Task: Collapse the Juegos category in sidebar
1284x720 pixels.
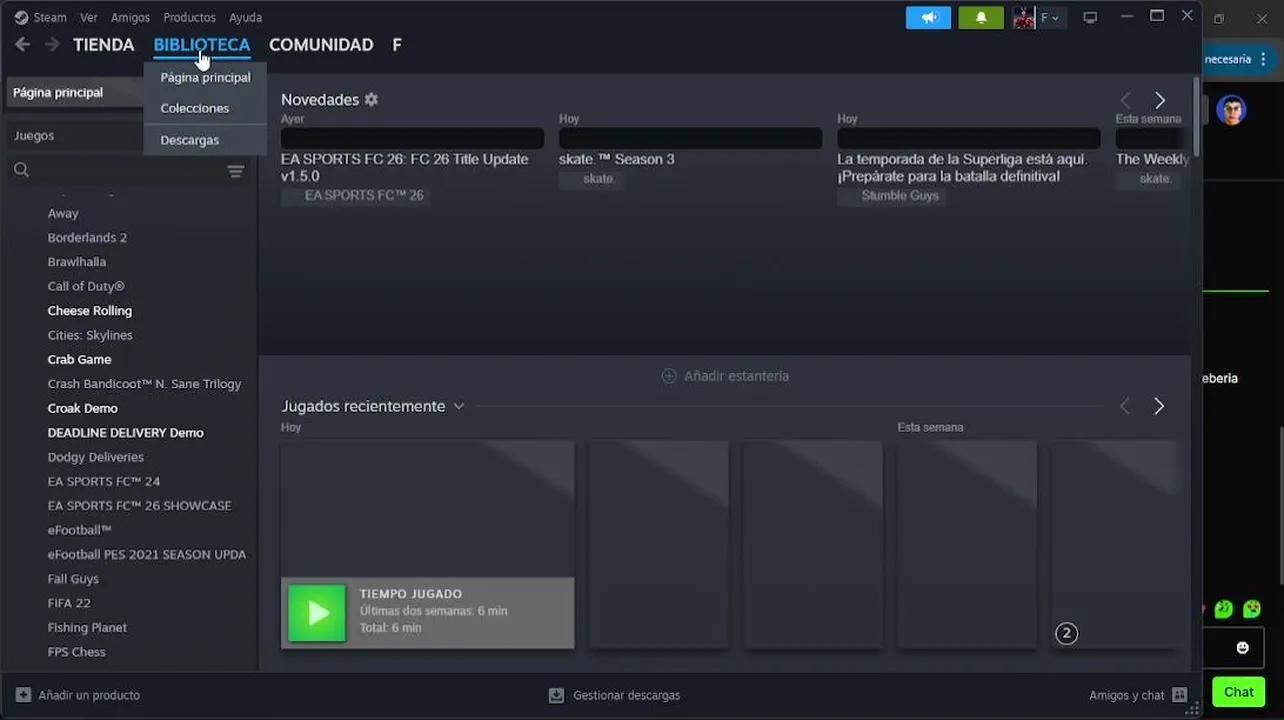Action: [x=34, y=135]
